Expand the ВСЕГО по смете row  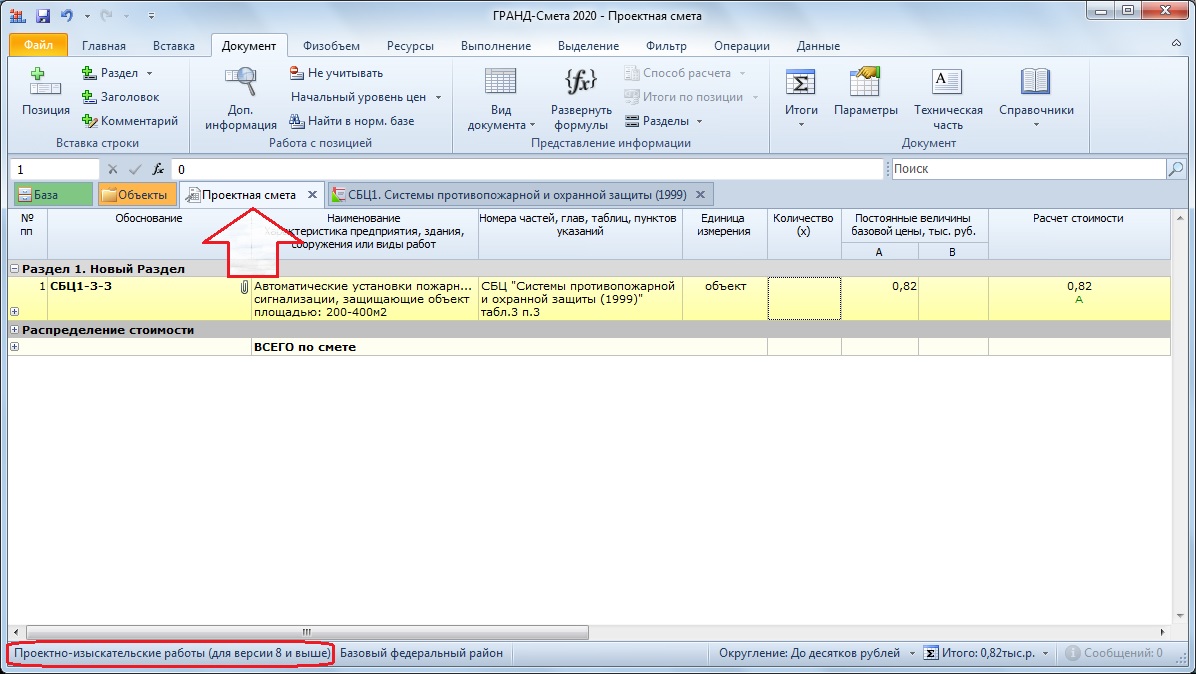[x=14, y=346]
